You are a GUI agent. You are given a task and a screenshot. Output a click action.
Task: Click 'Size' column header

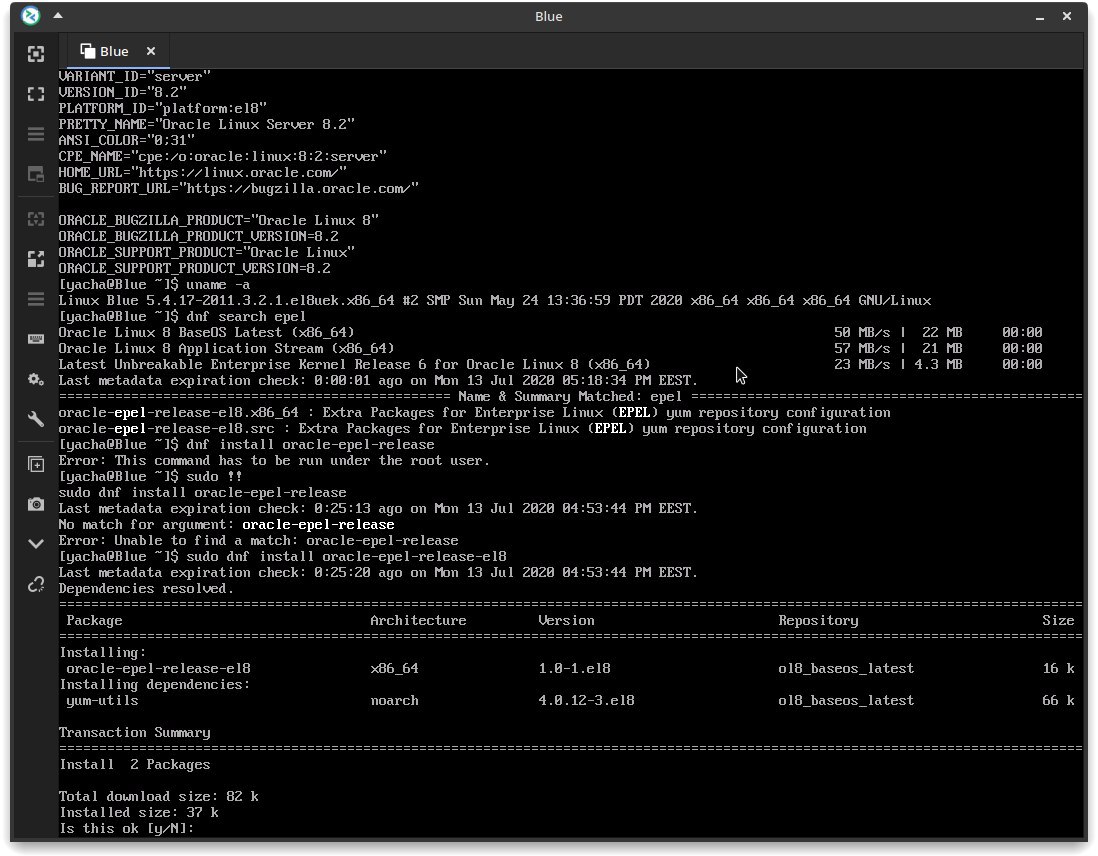[x=1057, y=621]
